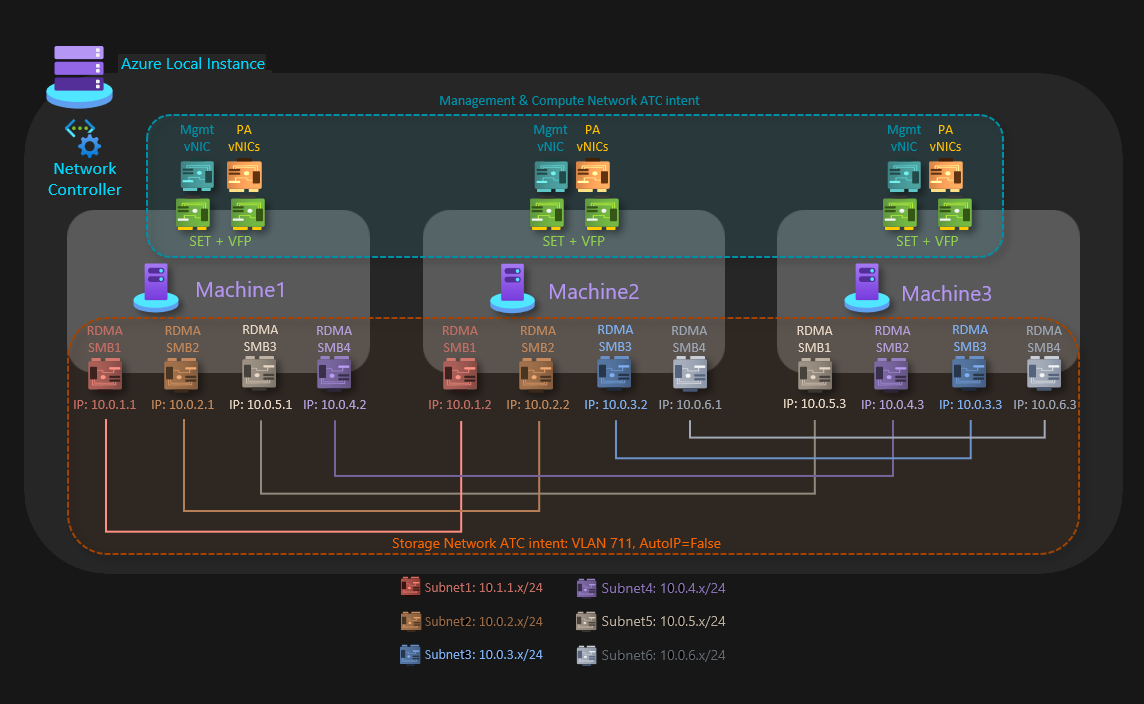This screenshot has height=704, width=1144.
Task: Select Machine1 Mgmt vNIC teal card icon
Action: click(197, 177)
